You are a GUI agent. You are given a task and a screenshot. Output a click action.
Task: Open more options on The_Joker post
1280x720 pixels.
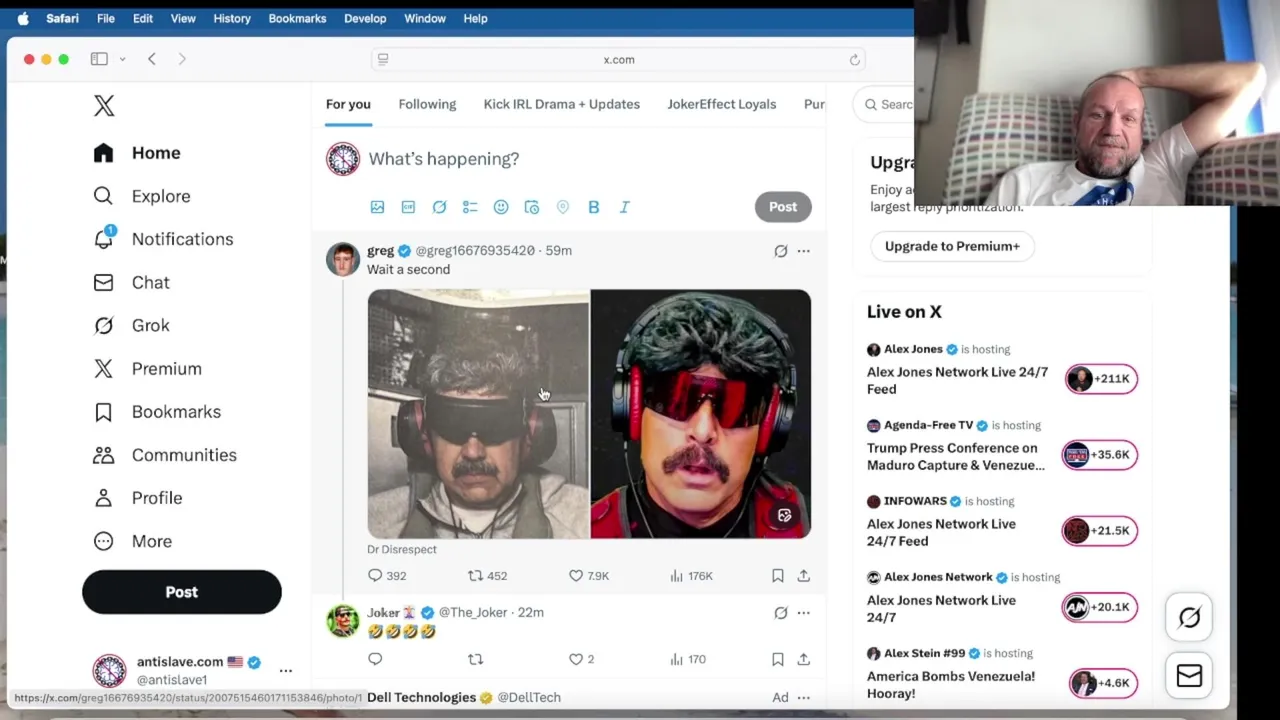803,613
